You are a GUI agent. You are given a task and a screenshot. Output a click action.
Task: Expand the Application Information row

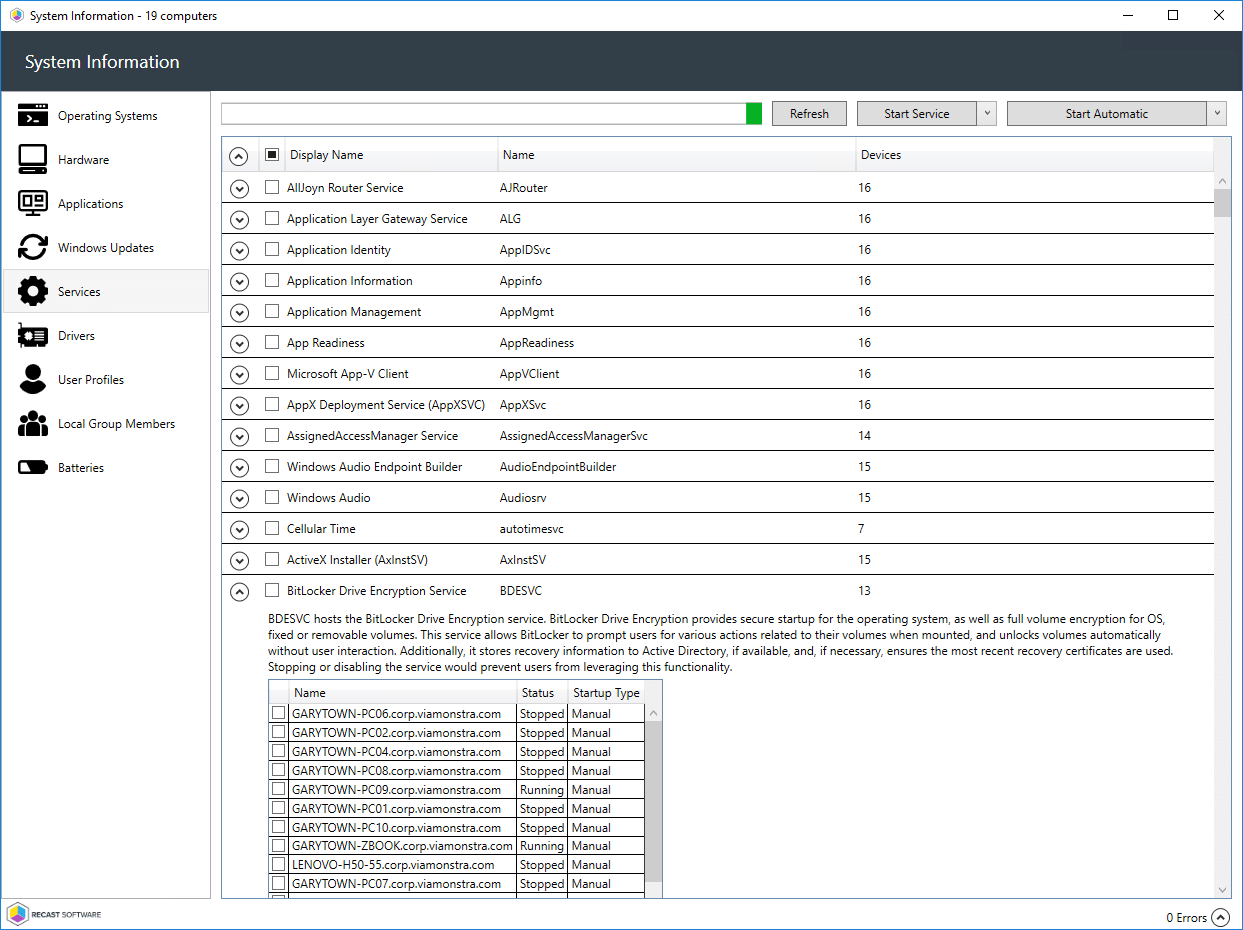coord(239,281)
